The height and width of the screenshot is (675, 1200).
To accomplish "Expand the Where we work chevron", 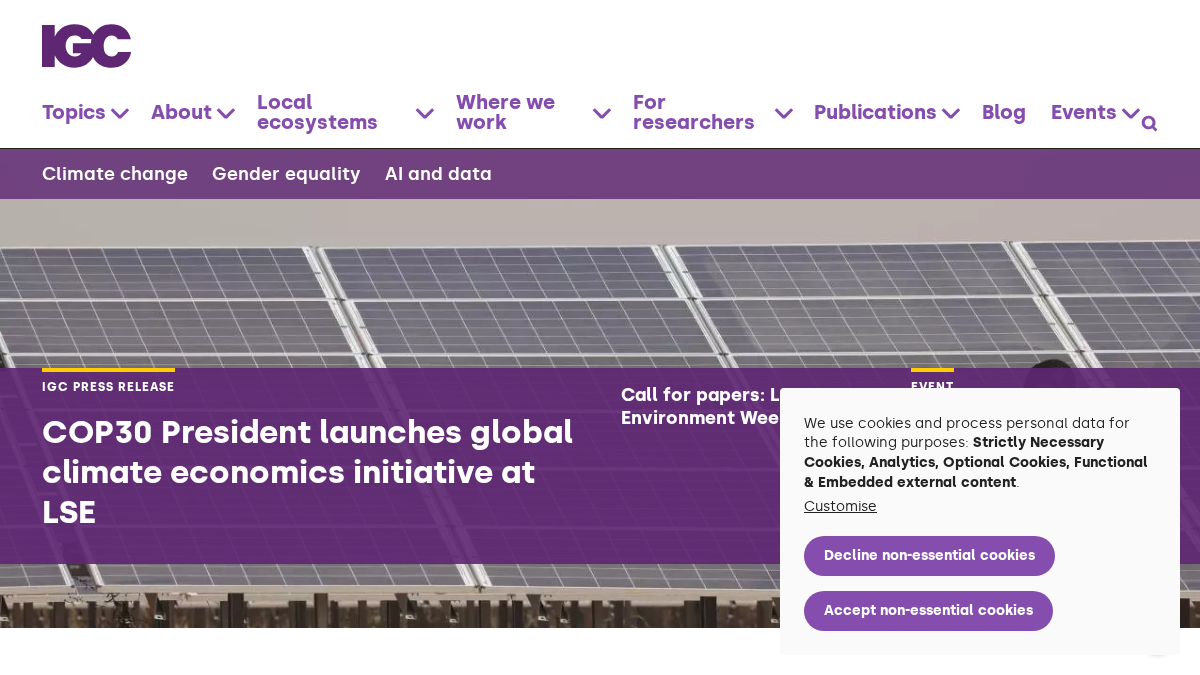I will [602, 114].
